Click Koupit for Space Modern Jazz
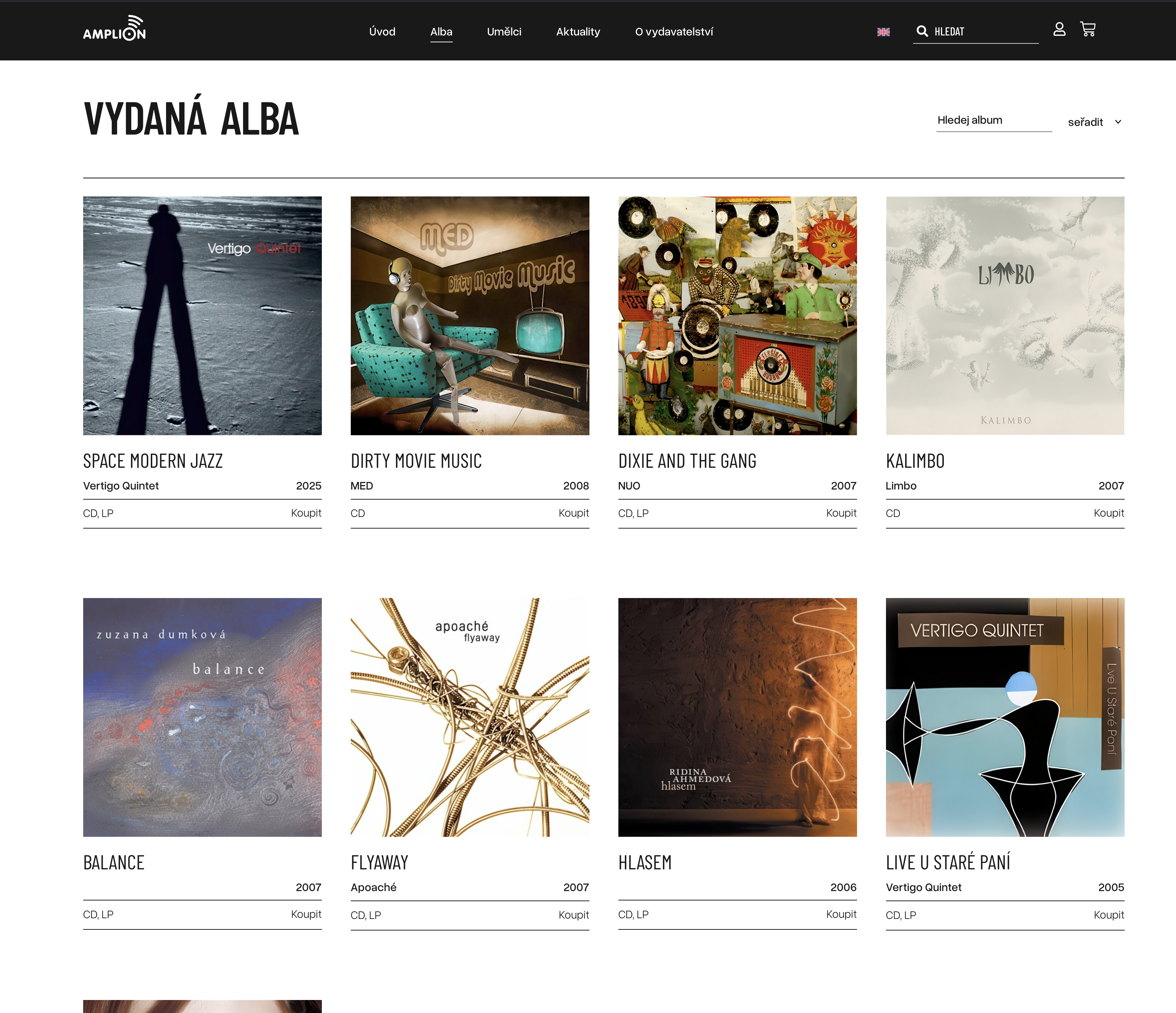The height and width of the screenshot is (1013, 1176). pos(306,513)
